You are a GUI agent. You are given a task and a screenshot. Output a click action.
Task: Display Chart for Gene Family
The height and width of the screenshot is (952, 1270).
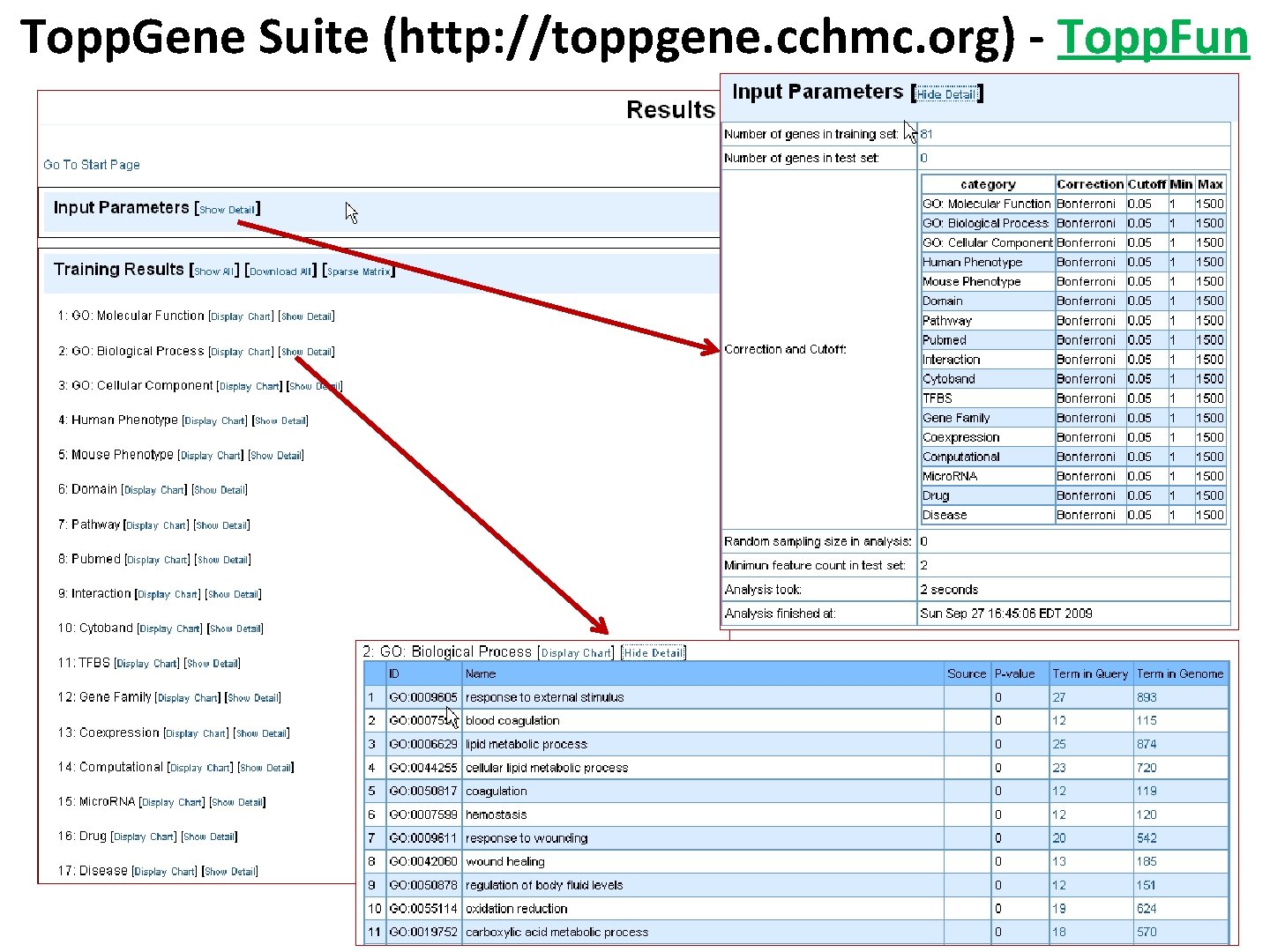pos(187,698)
